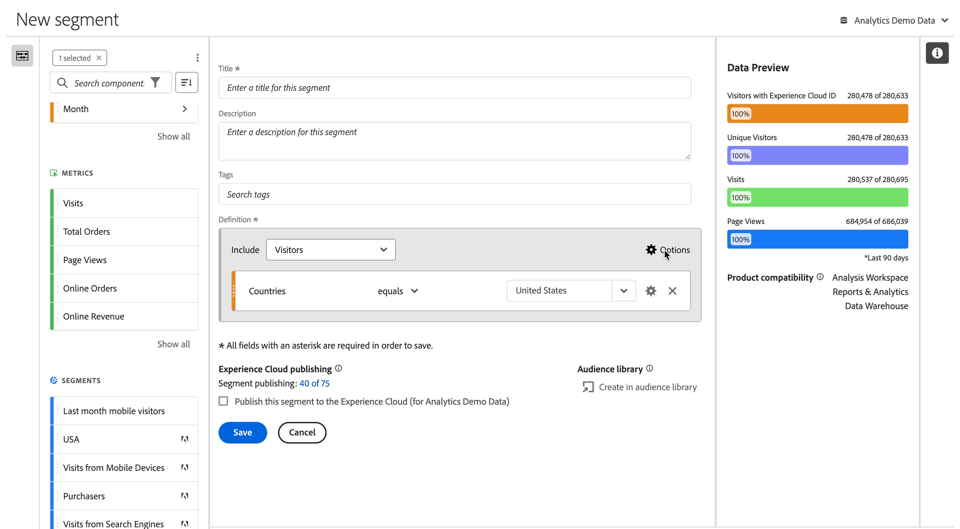960x529 pixels.
Task: Open the three-dot more menu above component search
Action: coord(197,58)
